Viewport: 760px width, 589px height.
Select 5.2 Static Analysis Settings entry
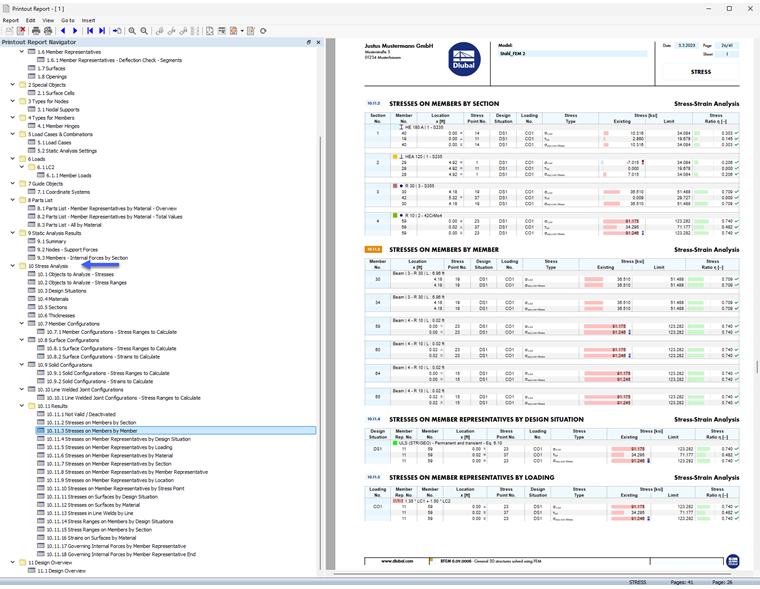(x=67, y=150)
